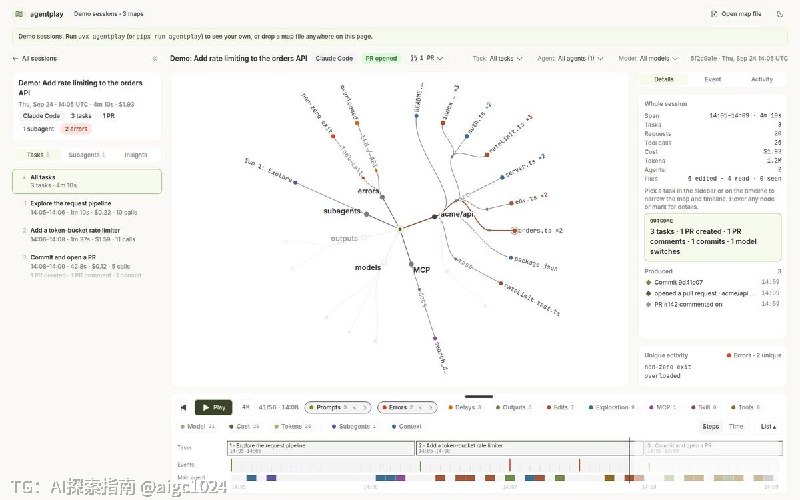Toggle the Edits event filter
Image resolution: width=800 pixels, height=500 pixels.
pyautogui.click(x=560, y=407)
